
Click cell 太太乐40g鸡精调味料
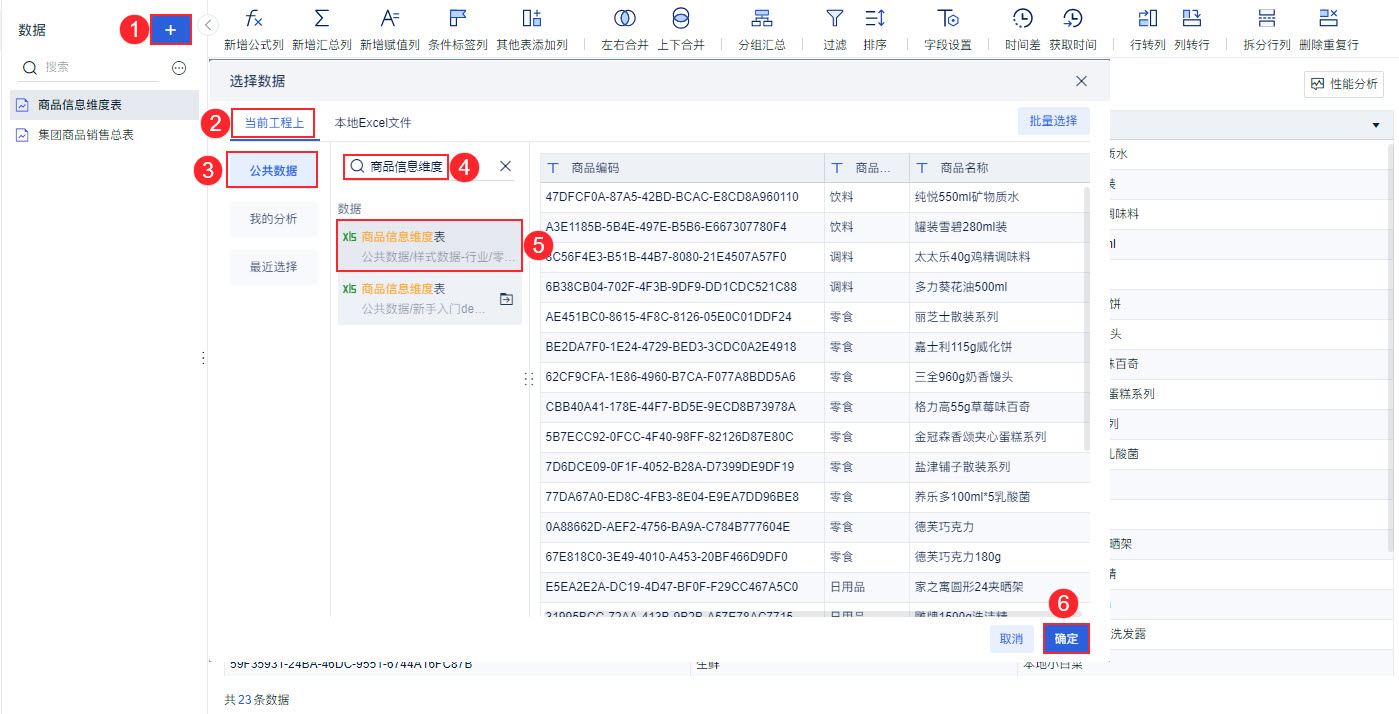pyautogui.click(x=999, y=257)
